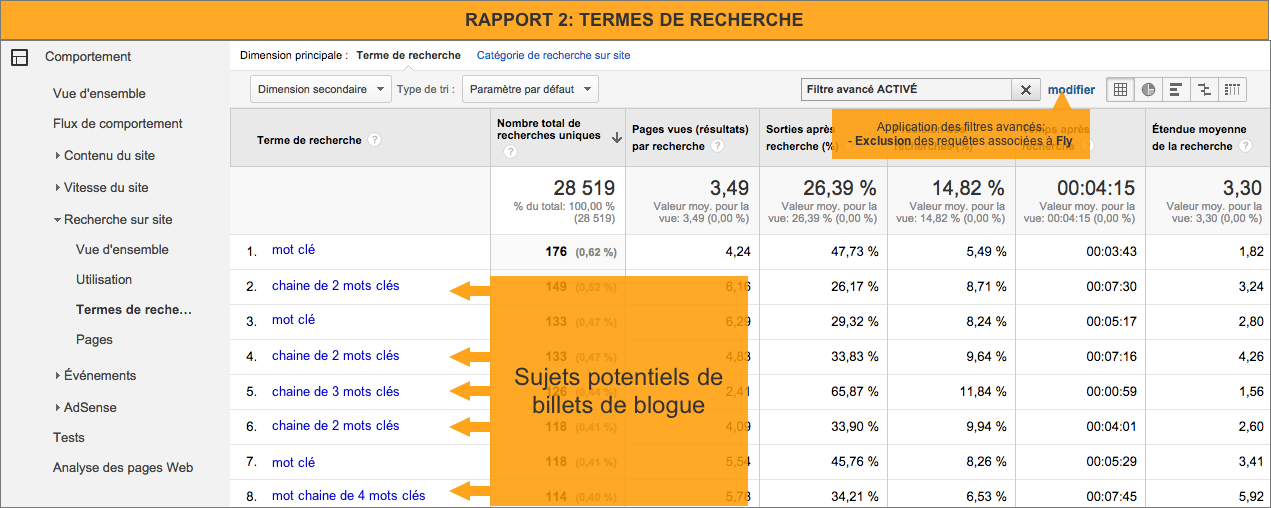Open row 7 mot clé link
Image resolution: width=1271 pixels, height=508 pixels.
tap(293, 462)
